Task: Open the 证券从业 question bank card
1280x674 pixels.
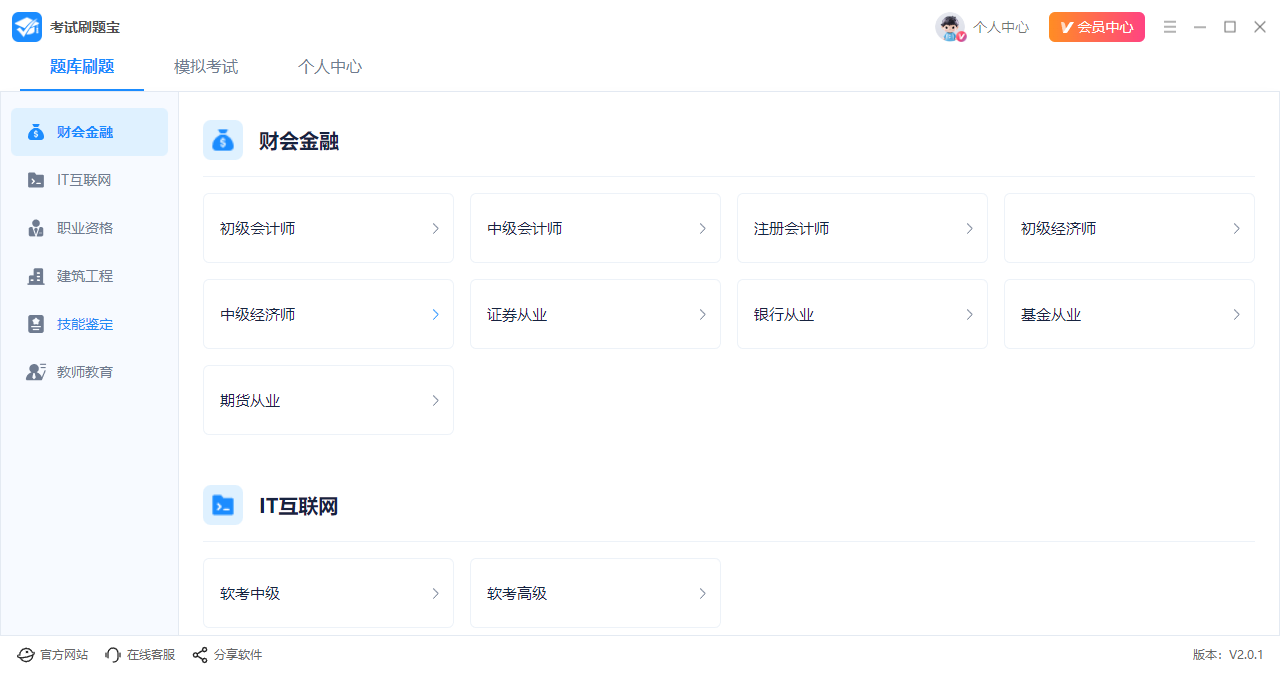Action: coord(595,314)
